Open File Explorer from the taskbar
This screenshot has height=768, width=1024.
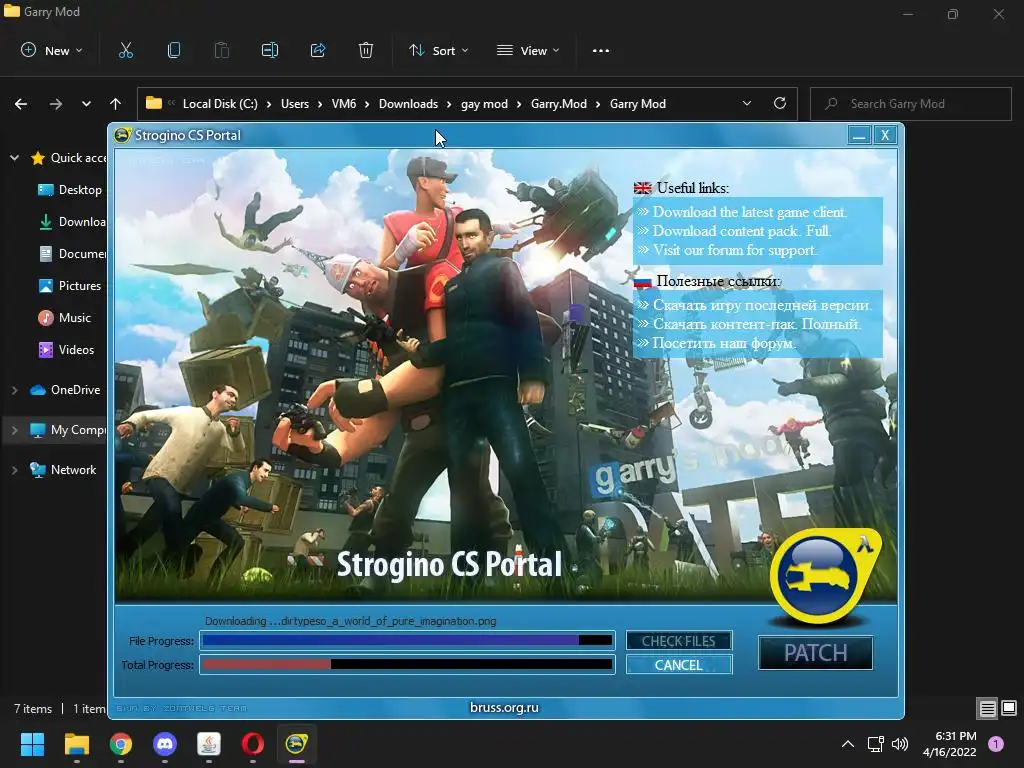76,744
